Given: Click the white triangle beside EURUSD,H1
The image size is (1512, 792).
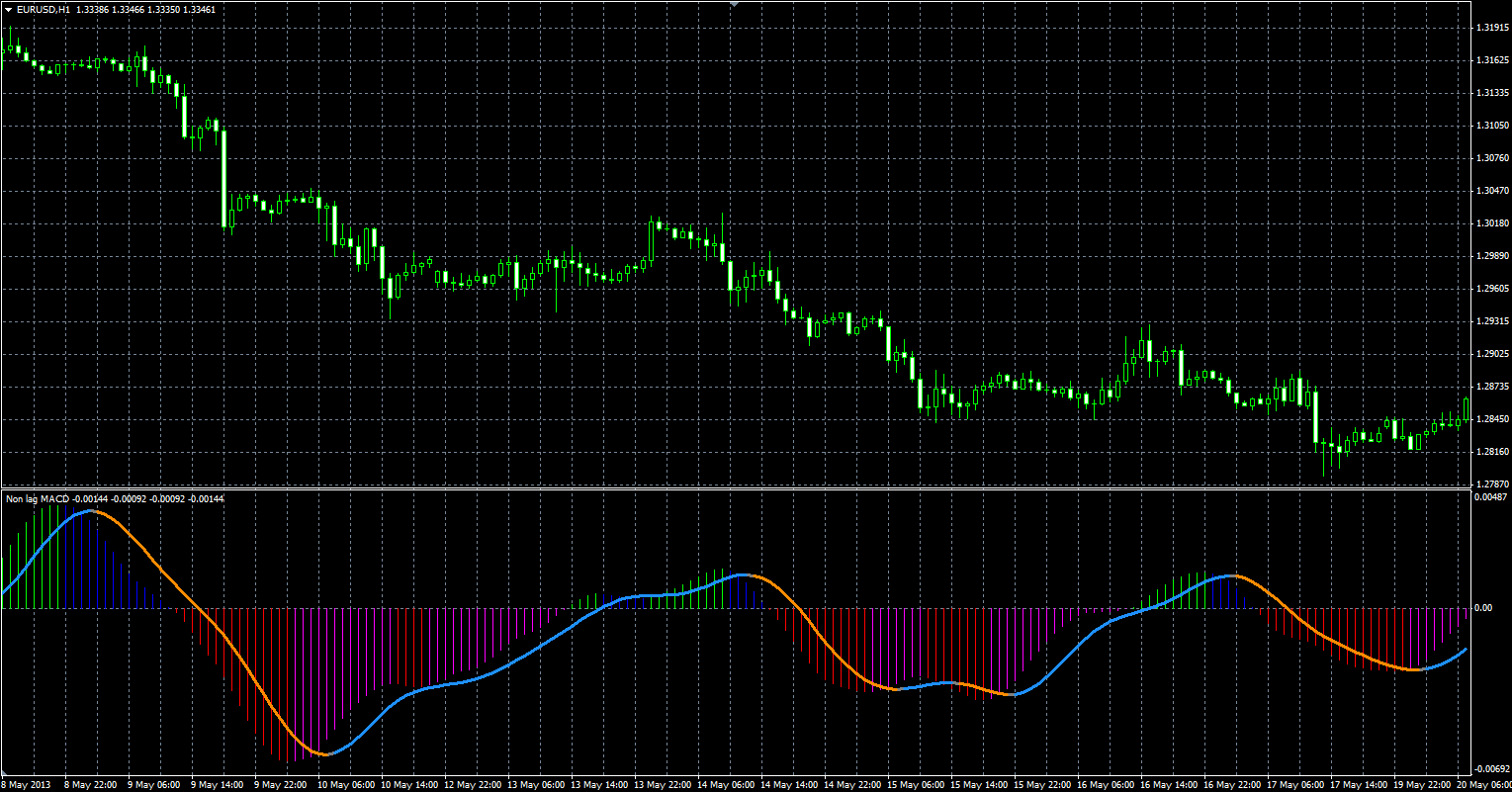Looking at the screenshot, I should pyautogui.click(x=8, y=9).
